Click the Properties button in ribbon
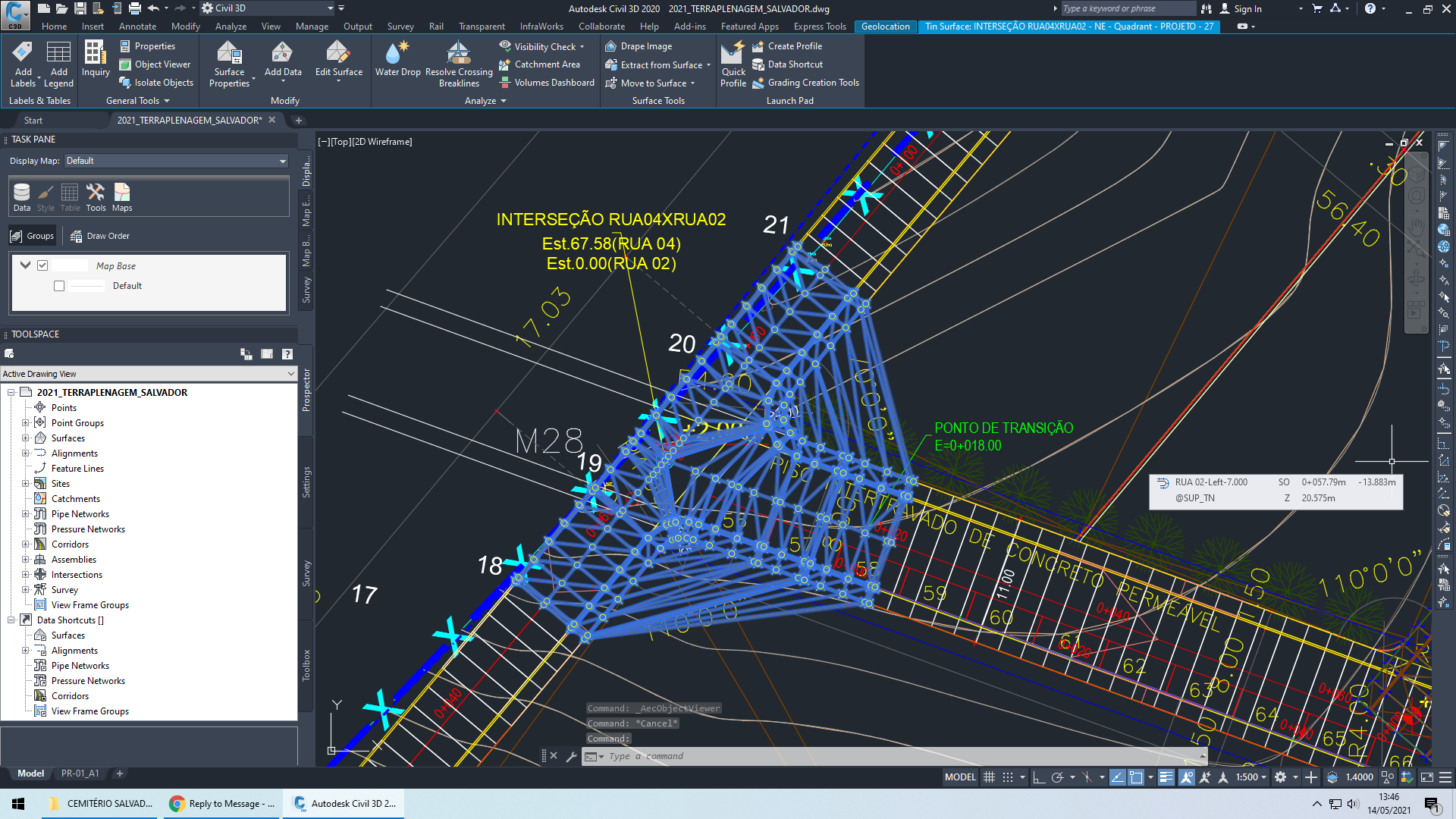The height and width of the screenshot is (819, 1456). pyautogui.click(x=148, y=46)
